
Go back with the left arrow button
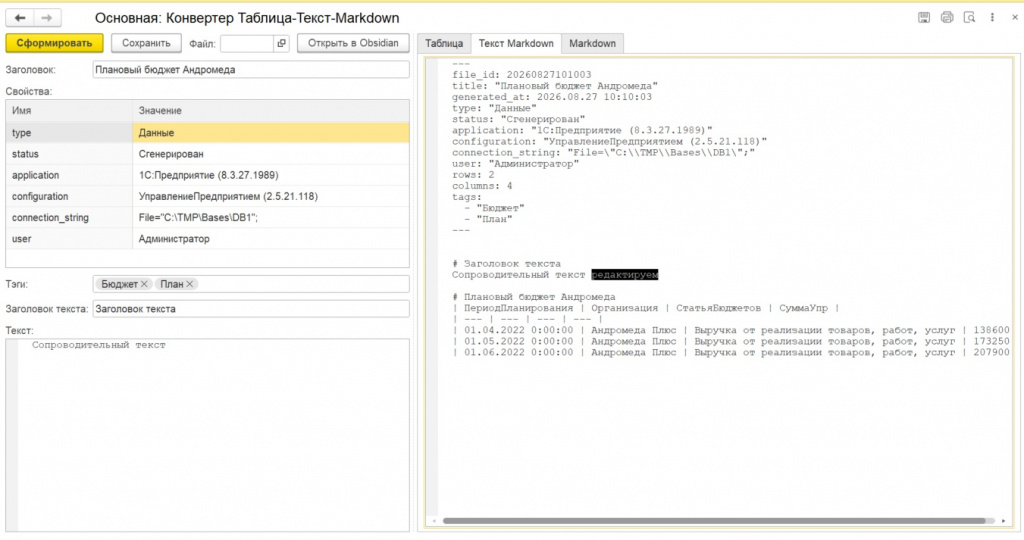20,18
